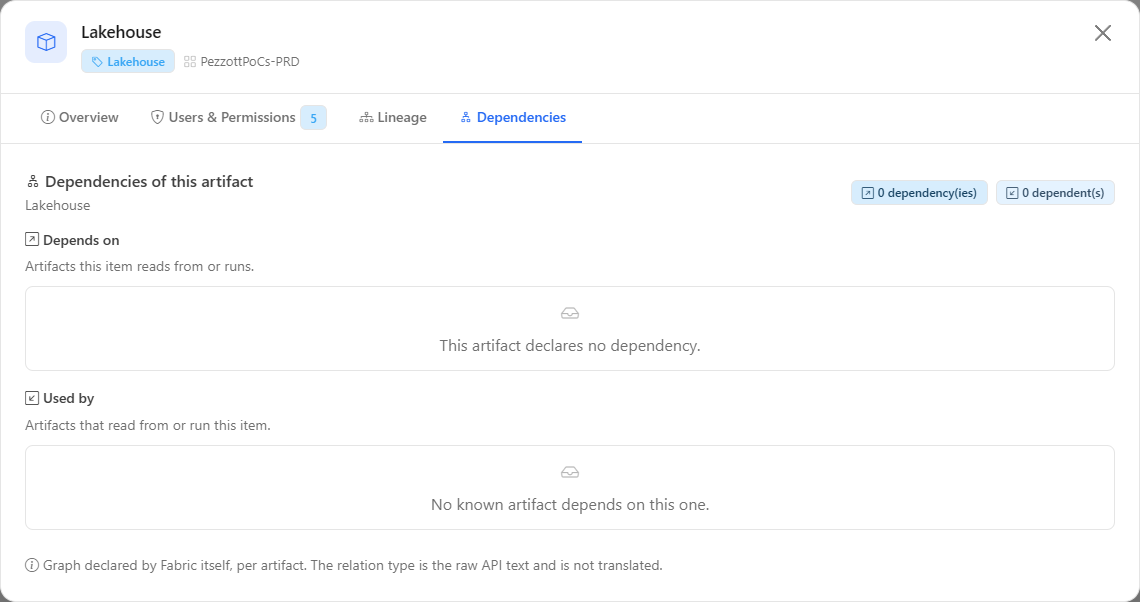Click the outgoing arrow icon beside Depends on

(32, 239)
